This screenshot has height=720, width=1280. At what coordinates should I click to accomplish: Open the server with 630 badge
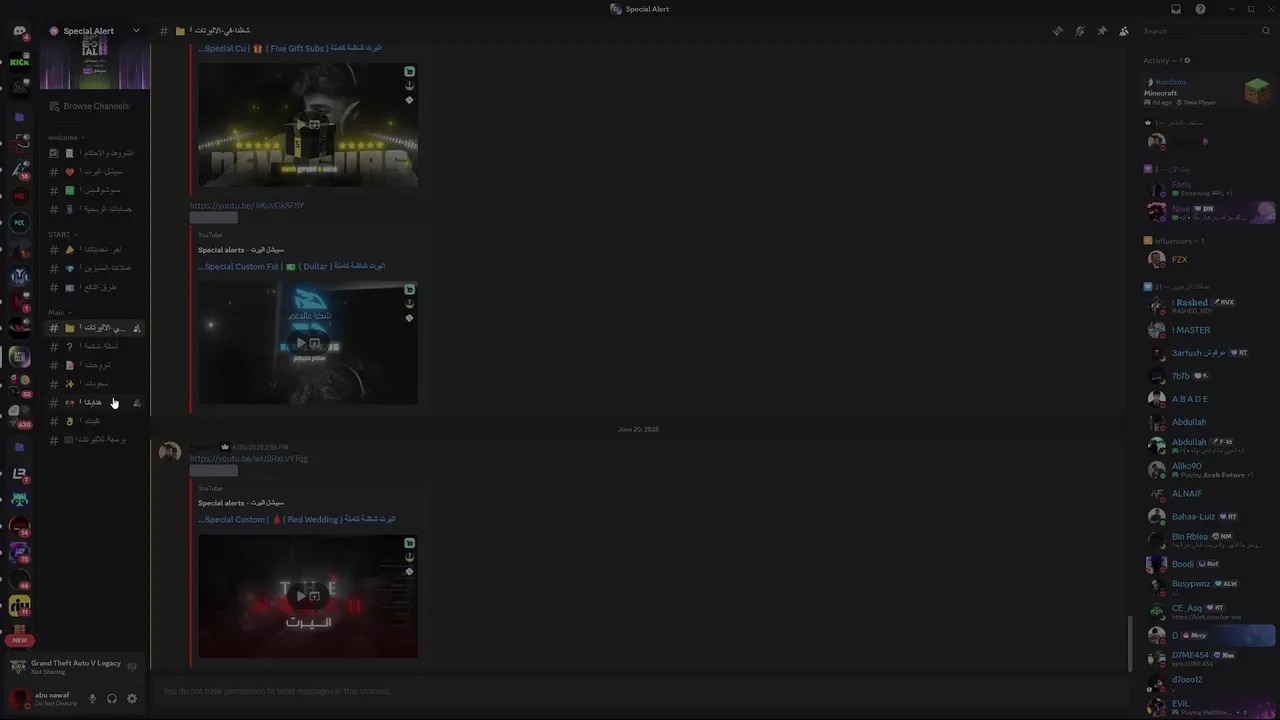tap(19, 416)
